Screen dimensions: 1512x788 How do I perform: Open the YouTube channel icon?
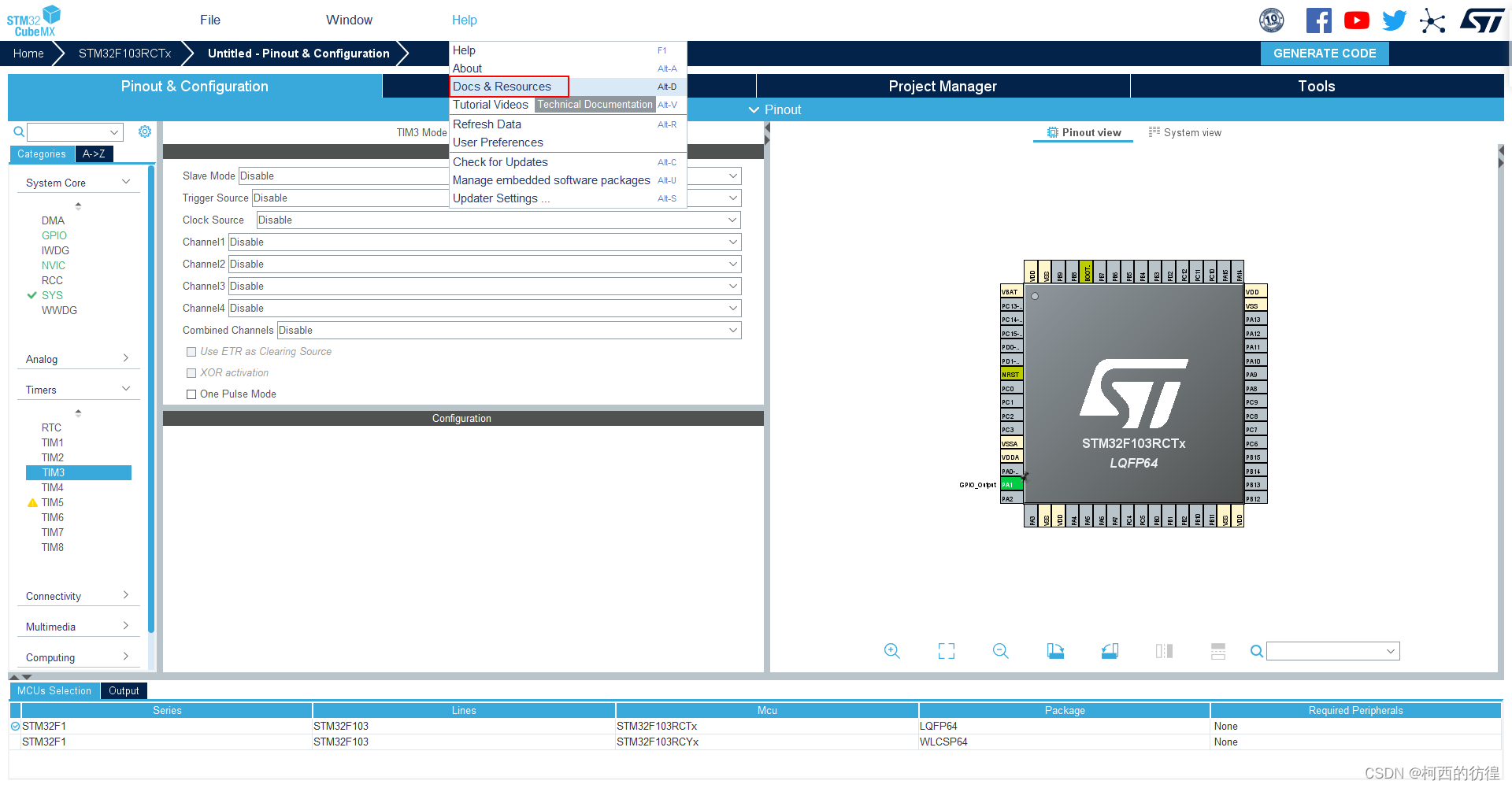click(x=1357, y=20)
